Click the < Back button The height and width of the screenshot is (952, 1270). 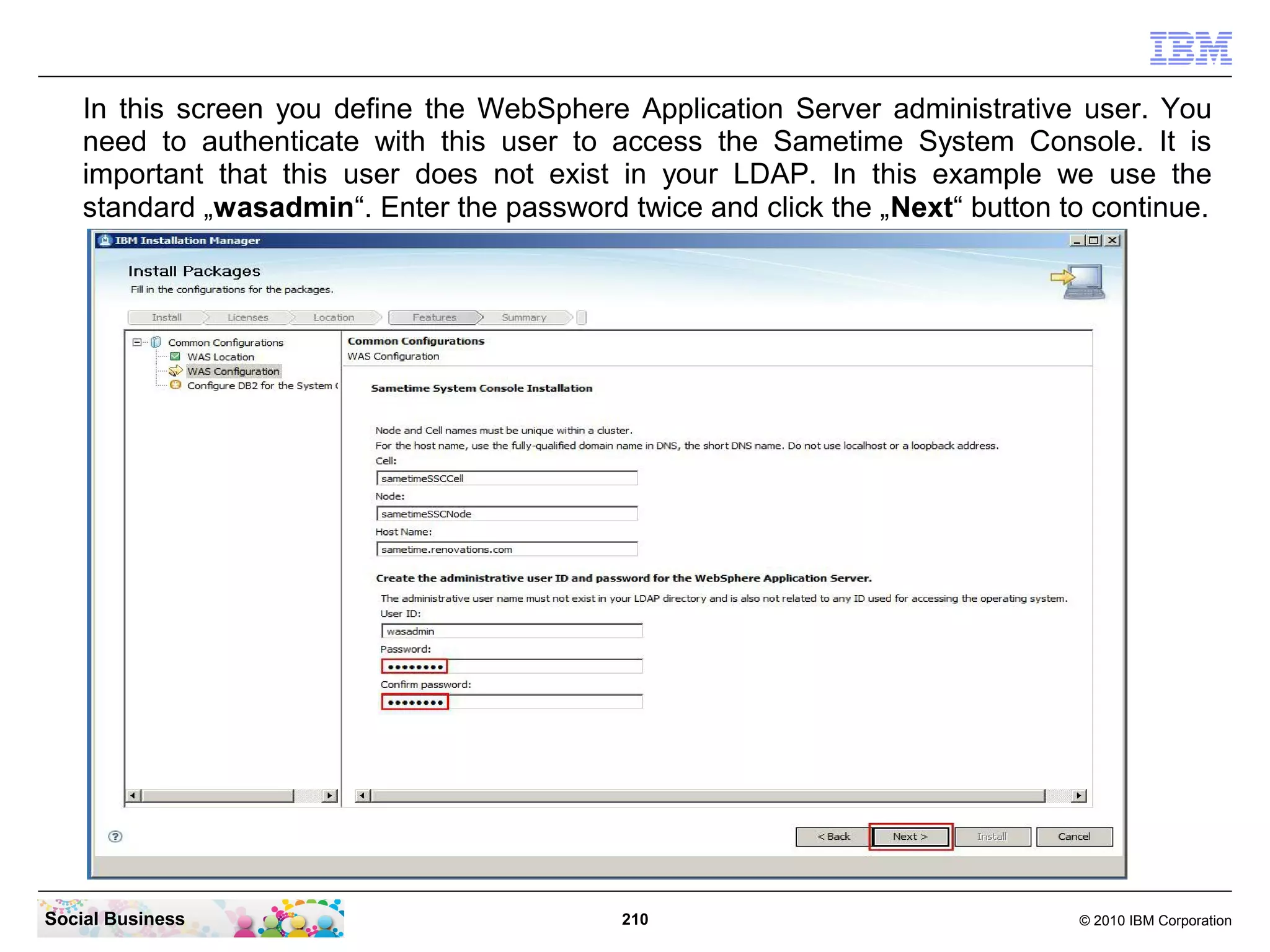833,836
